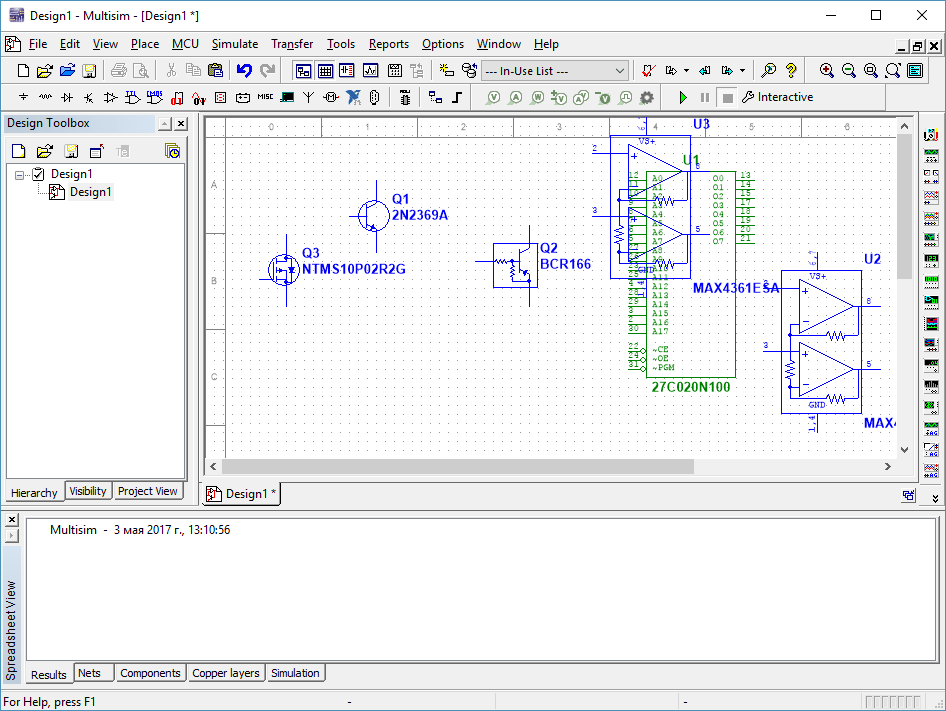Open the Electrical rules check icon
The height and width of the screenshot is (711, 946).
click(647, 70)
